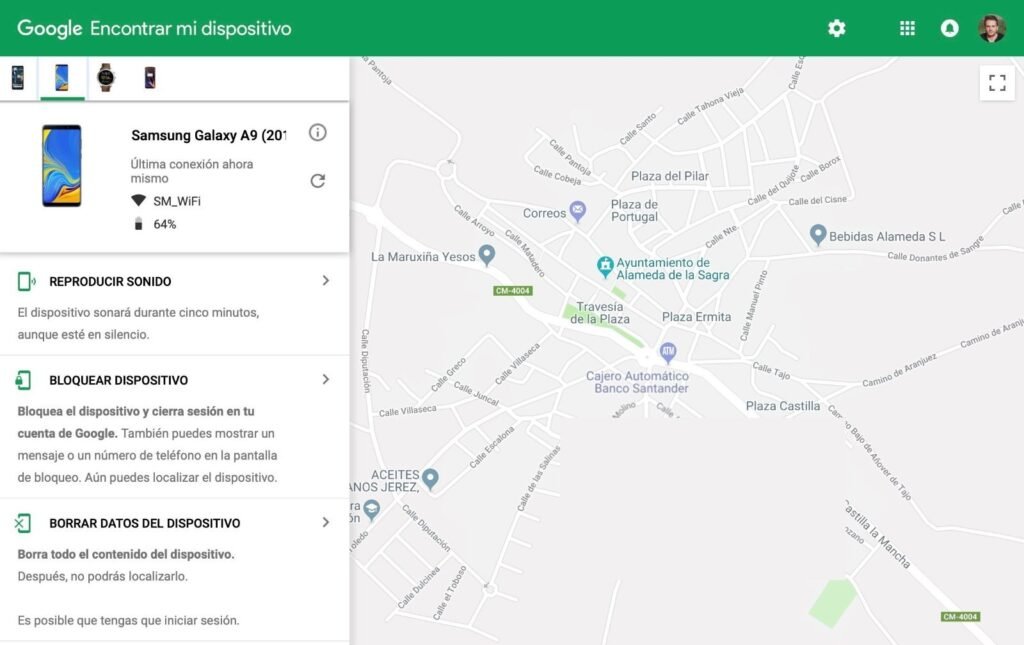Expand the Bloquear Dispositivo chevron
1024x645 pixels.
[325, 380]
